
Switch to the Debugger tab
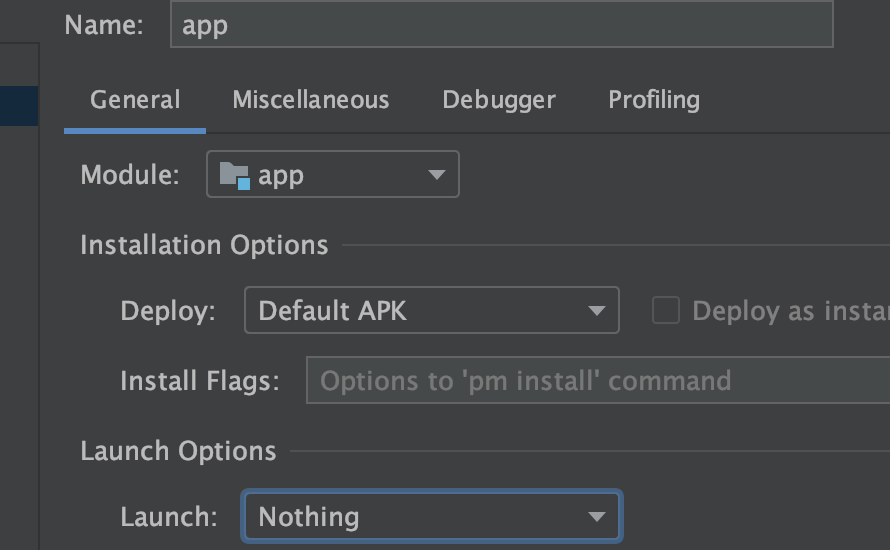coord(499,100)
